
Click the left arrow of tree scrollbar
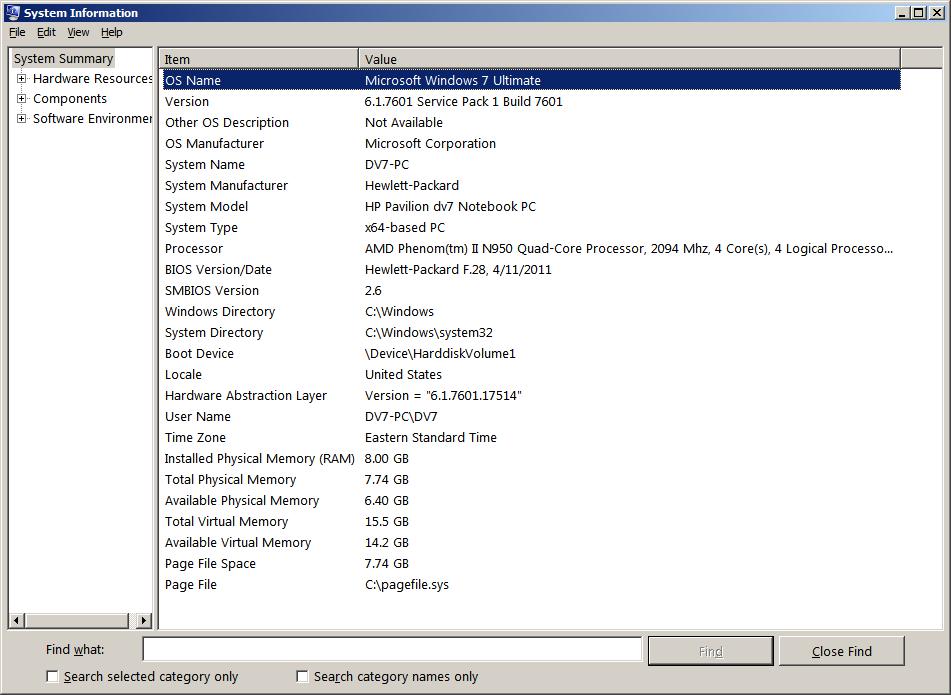coord(16,620)
